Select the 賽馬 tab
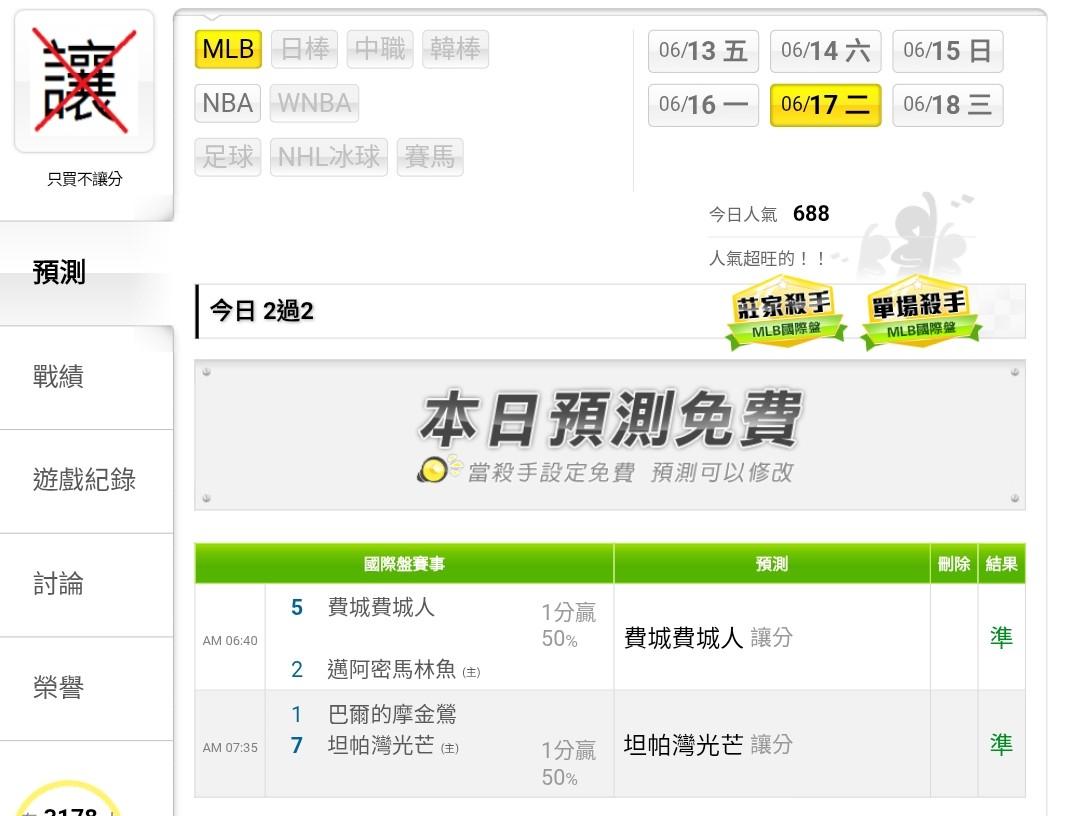The image size is (1080, 816). 430,157
